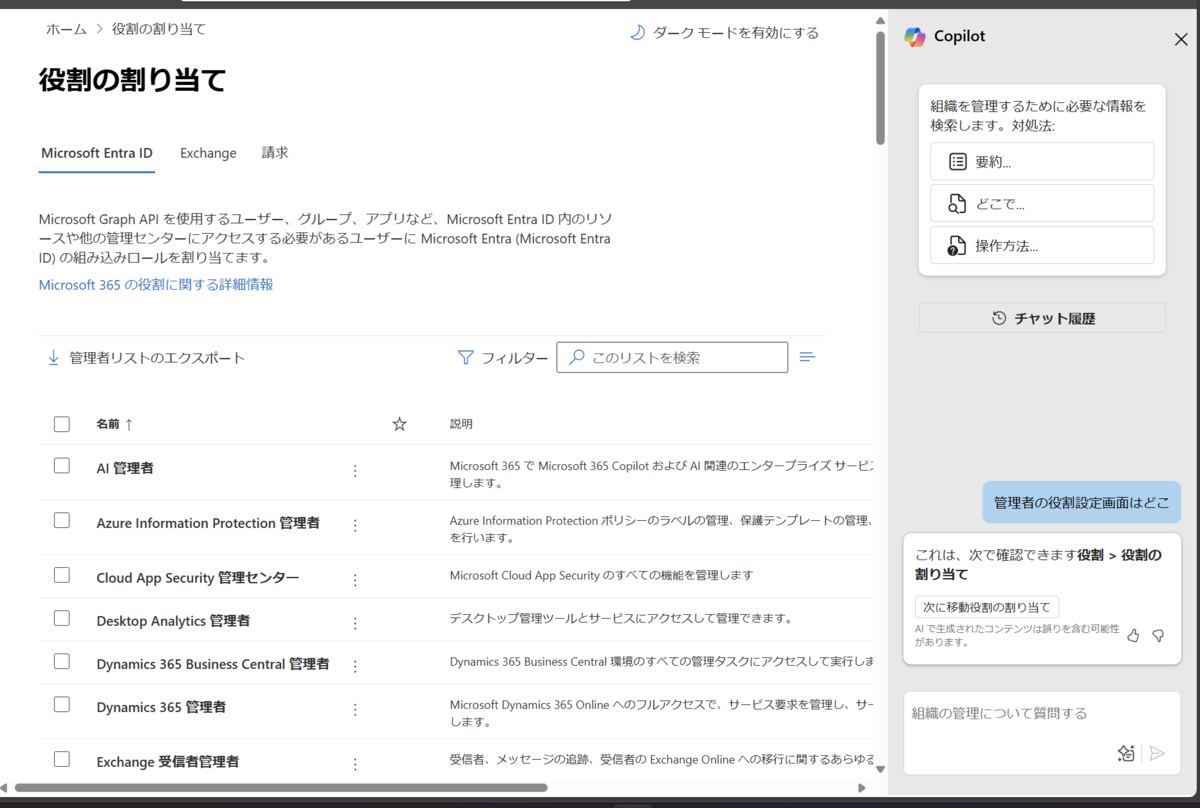The image size is (1200, 808).
Task: Click the export admin list download icon
Action: (54, 357)
